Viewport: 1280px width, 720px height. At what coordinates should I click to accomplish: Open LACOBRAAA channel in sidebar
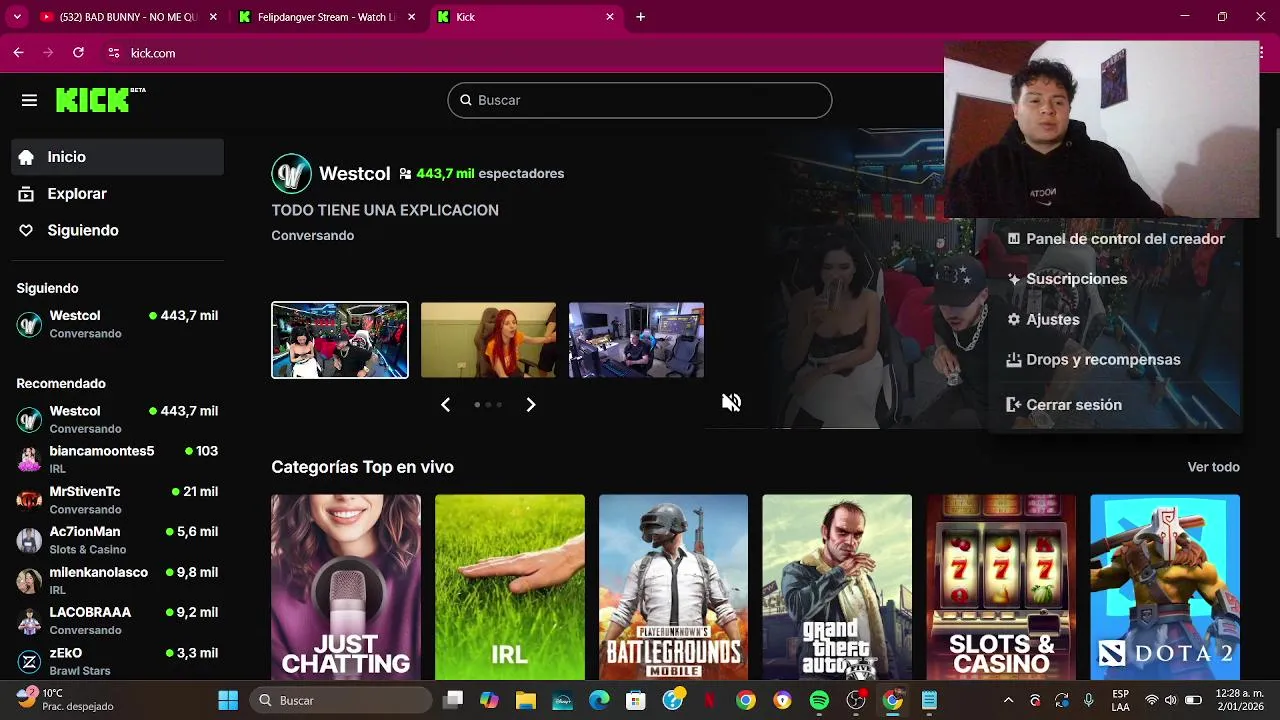(x=118, y=620)
